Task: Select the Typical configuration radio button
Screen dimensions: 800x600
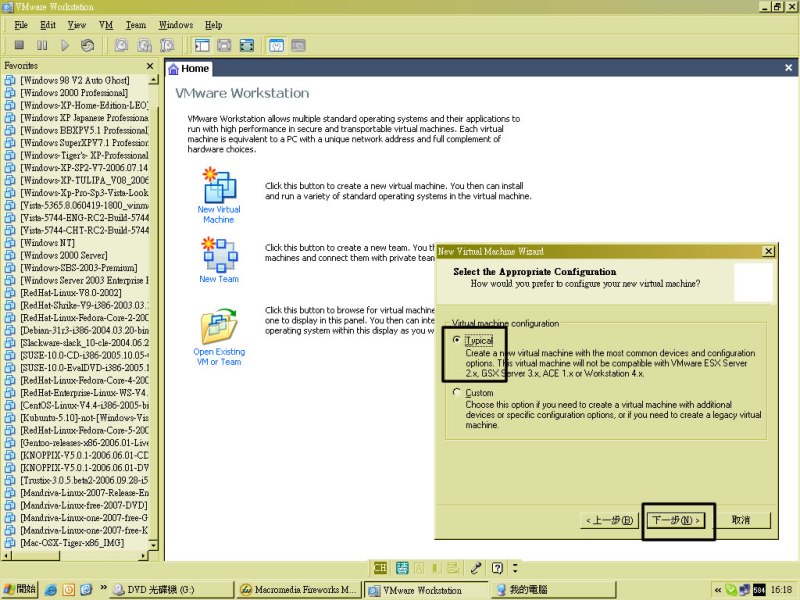Action: click(456, 340)
